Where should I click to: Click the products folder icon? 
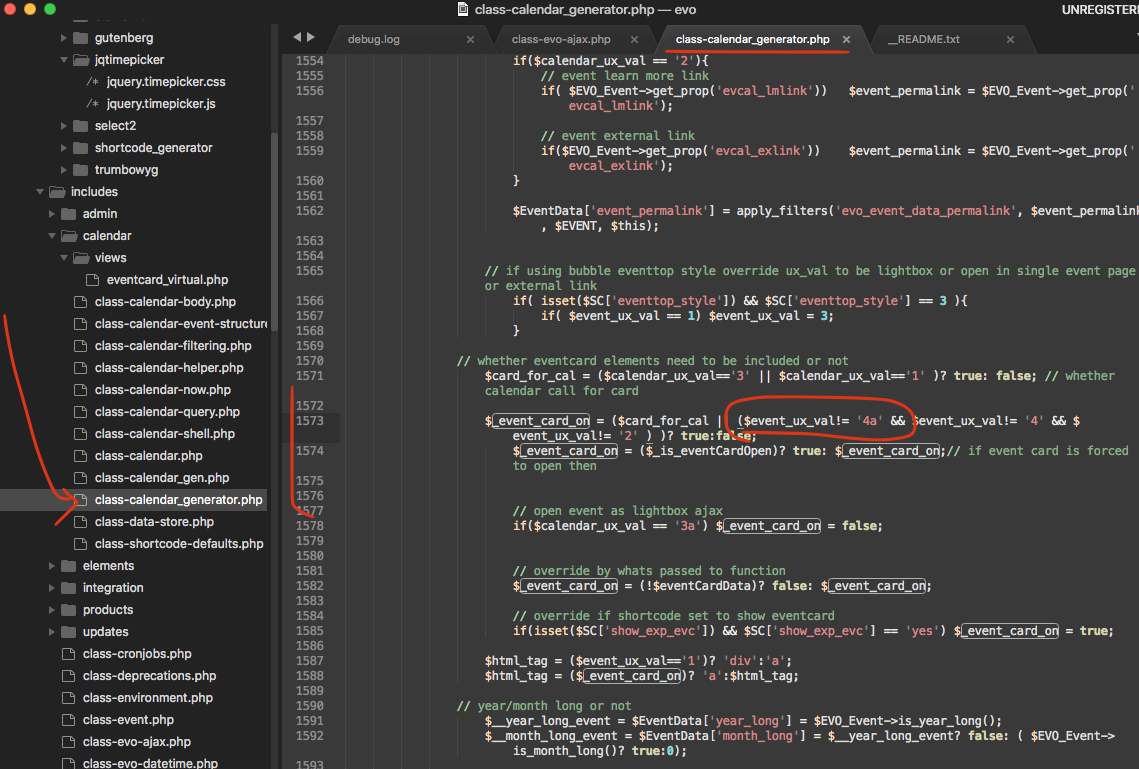coord(69,610)
